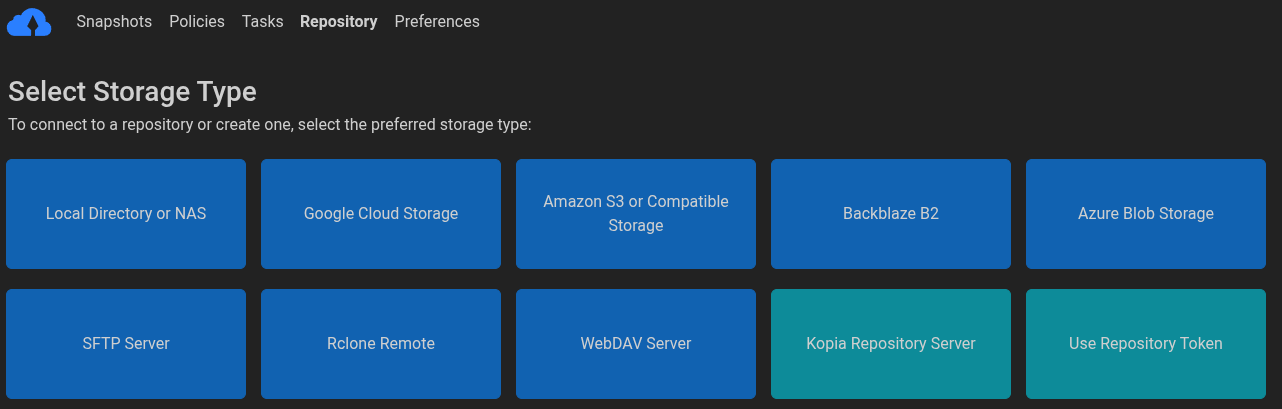The width and height of the screenshot is (1282, 409).
Task: Select Google Cloud Storage tile
Action: click(x=381, y=214)
